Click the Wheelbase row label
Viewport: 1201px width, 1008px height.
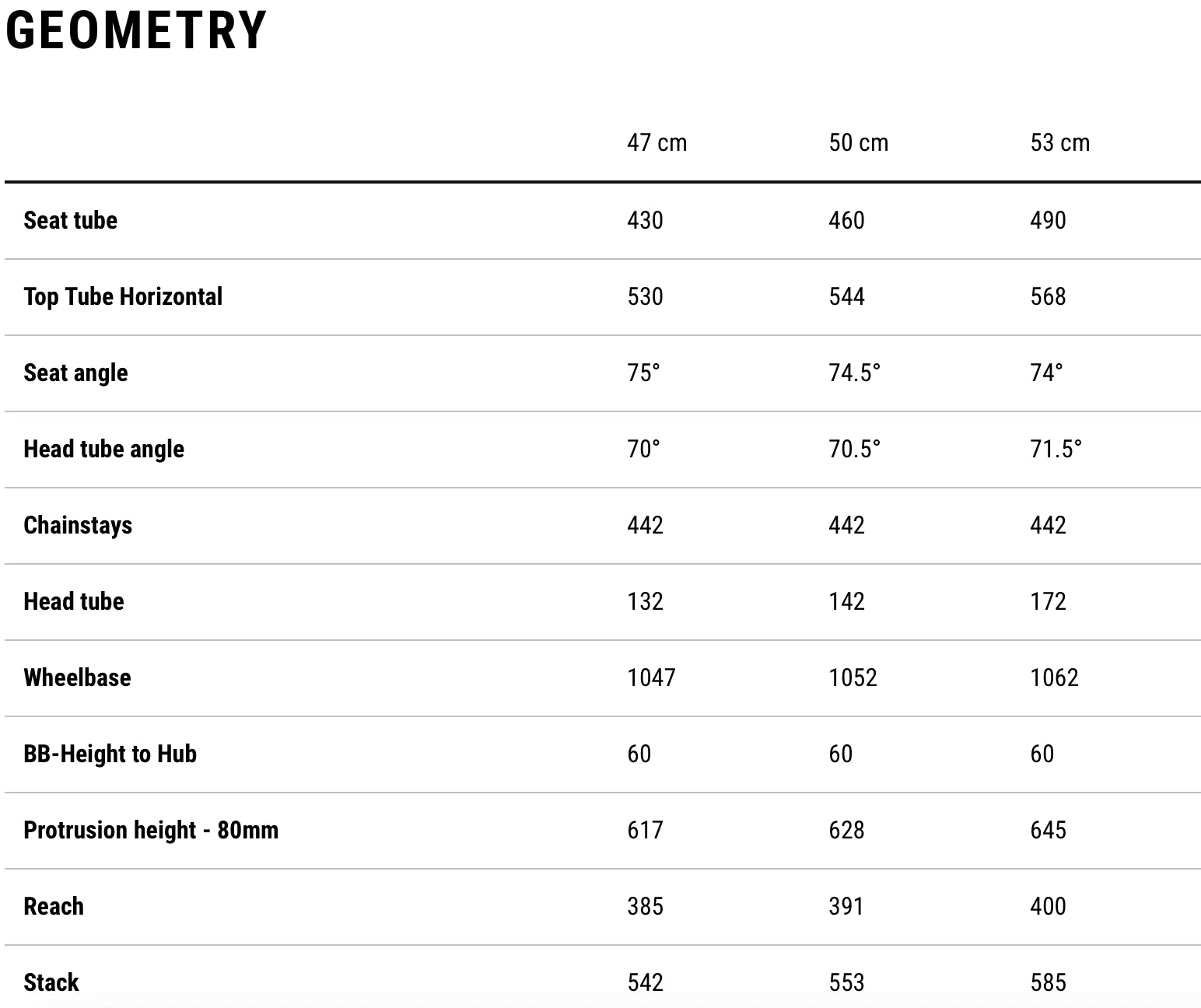(77, 677)
